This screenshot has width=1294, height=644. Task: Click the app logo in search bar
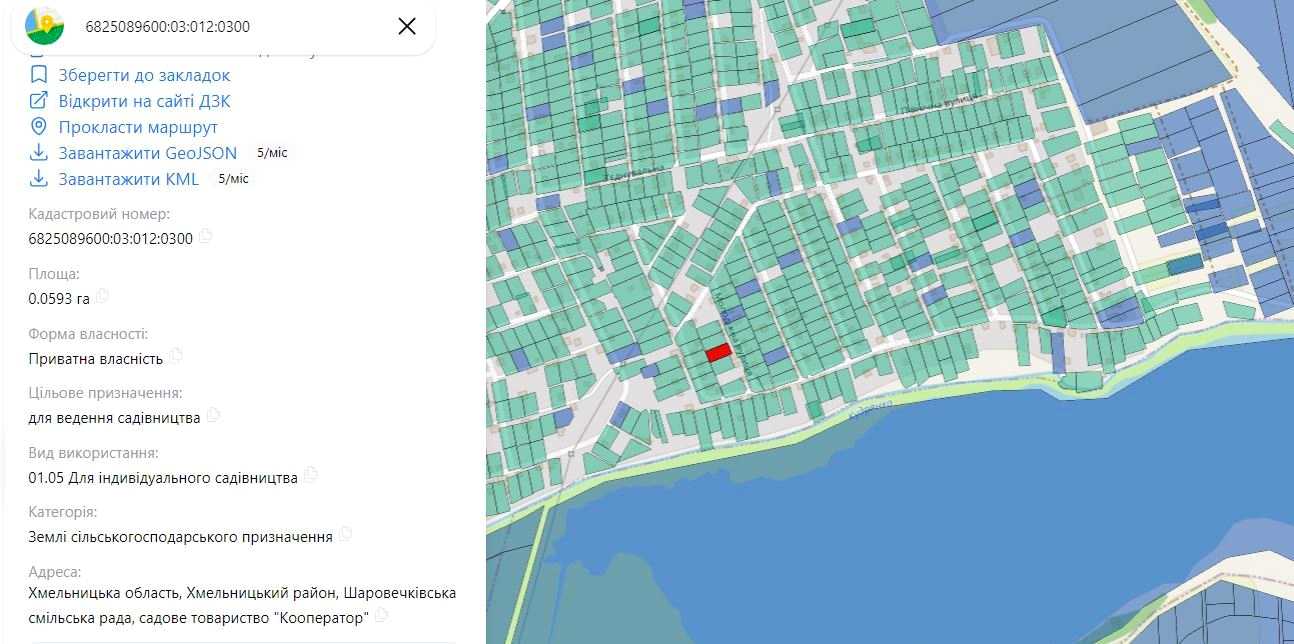[x=44, y=26]
